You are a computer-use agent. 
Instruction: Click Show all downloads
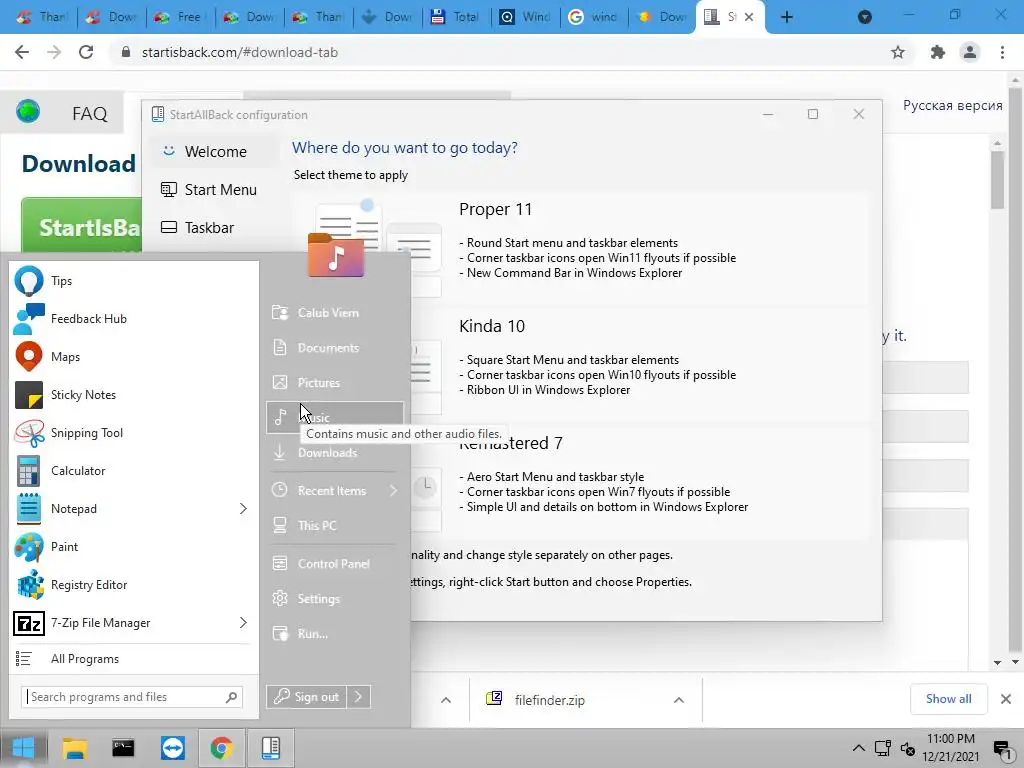pyautogui.click(x=948, y=699)
